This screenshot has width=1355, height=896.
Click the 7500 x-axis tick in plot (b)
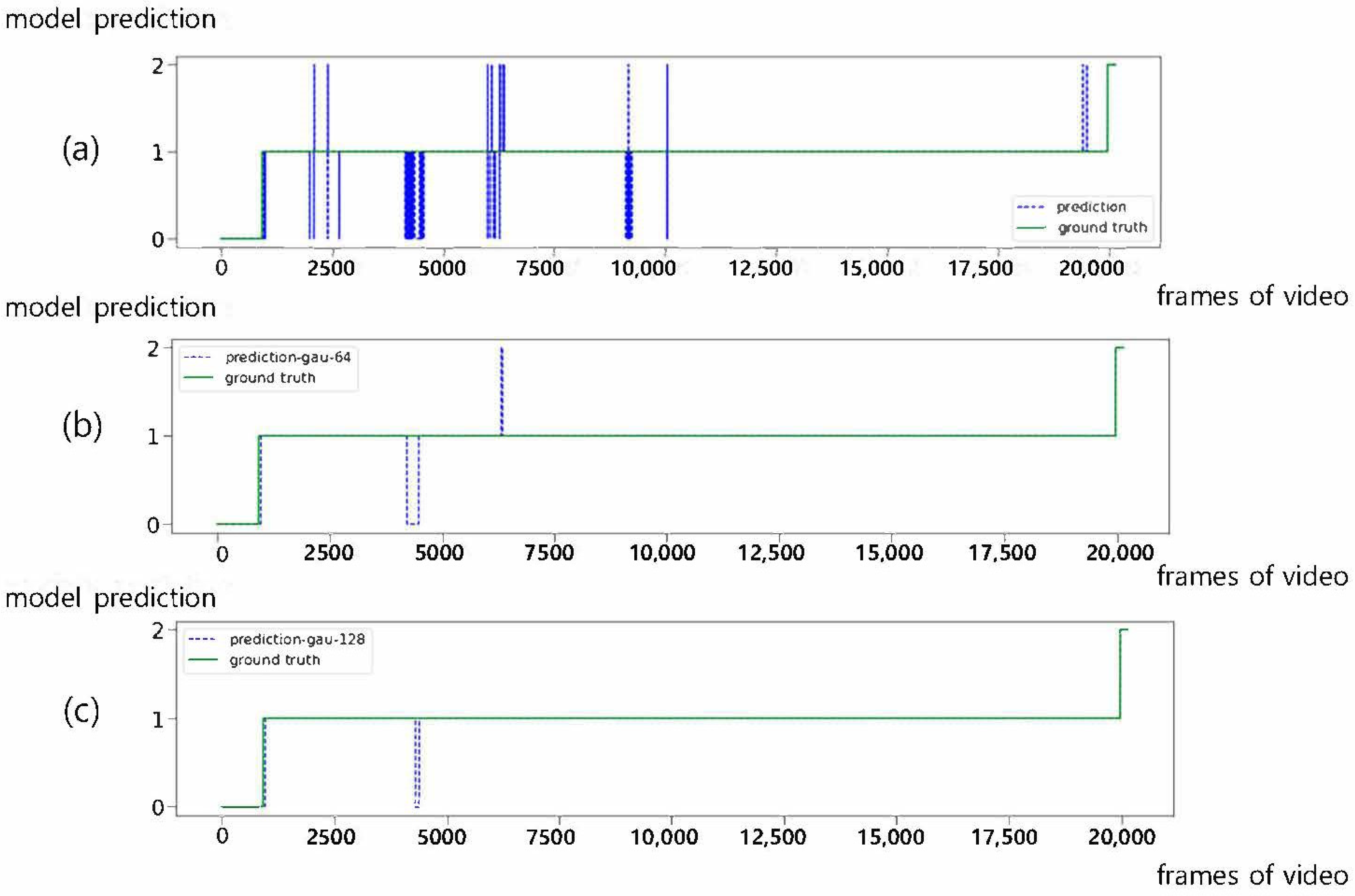click(549, 553)
